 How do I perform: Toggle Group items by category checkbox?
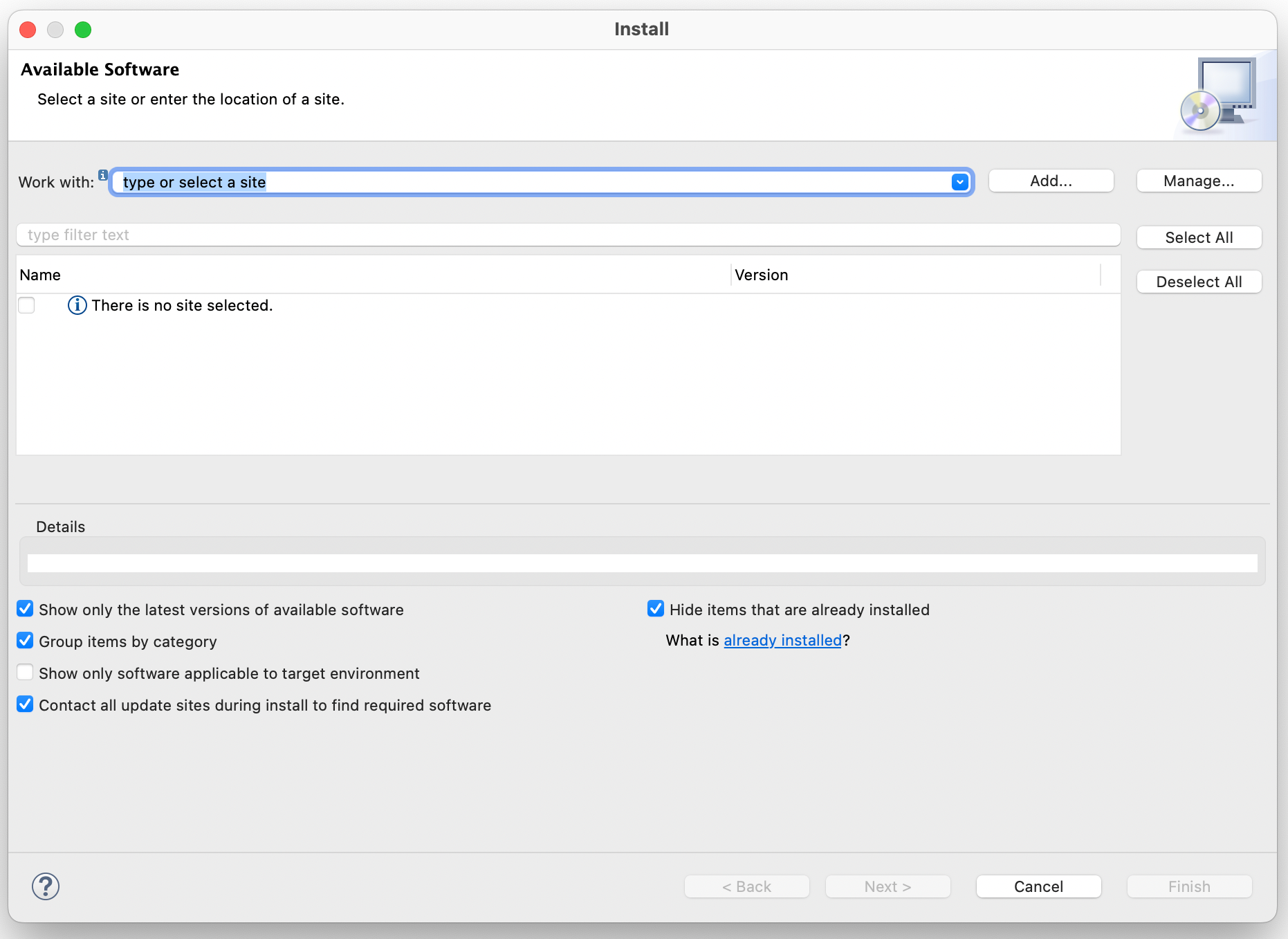click(x=25, y=641)
